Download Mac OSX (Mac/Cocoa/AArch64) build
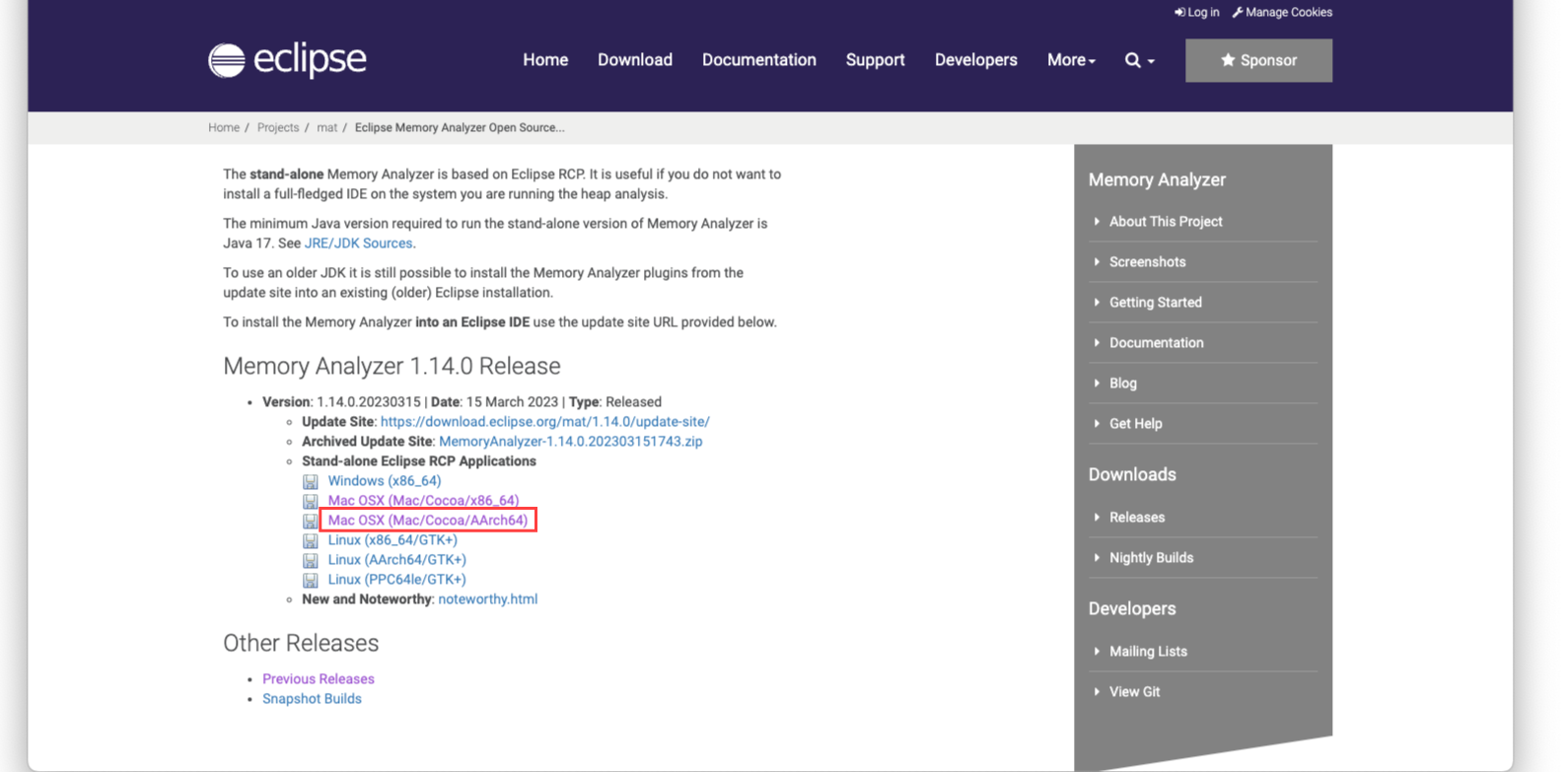Screen dimensions: 1568x772 (428, 521)
